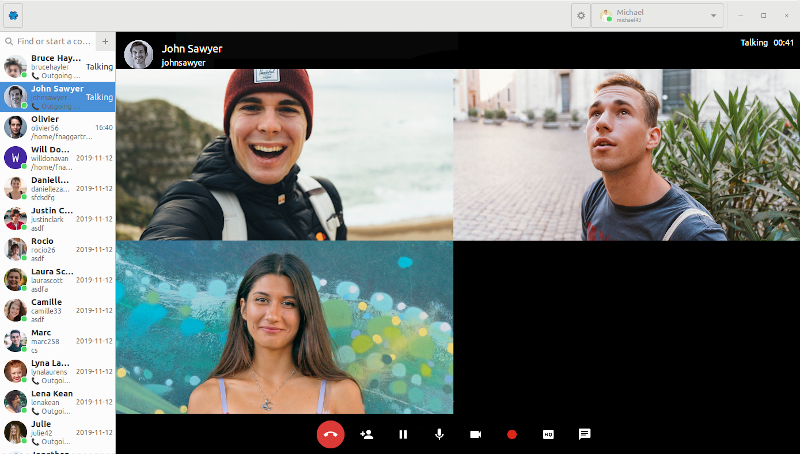Click Laura Sc...'s avatar picture
Viewport: 800px width, 454px height.
tap(15, 280)
